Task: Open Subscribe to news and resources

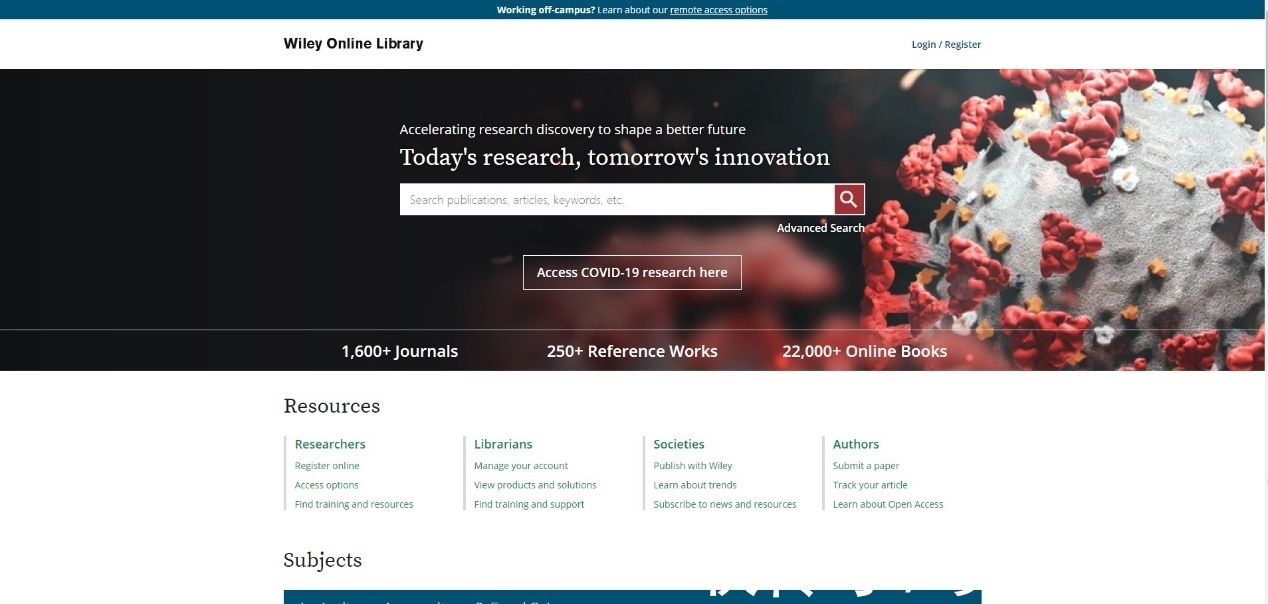Action: click(x=725, y=505)
